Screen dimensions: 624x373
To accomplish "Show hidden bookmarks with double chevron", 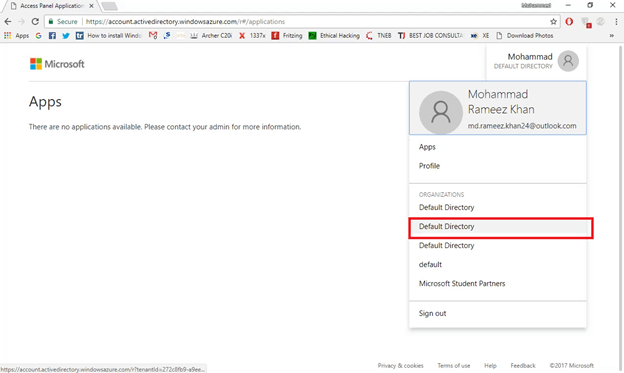I will (x=612, y=35).
